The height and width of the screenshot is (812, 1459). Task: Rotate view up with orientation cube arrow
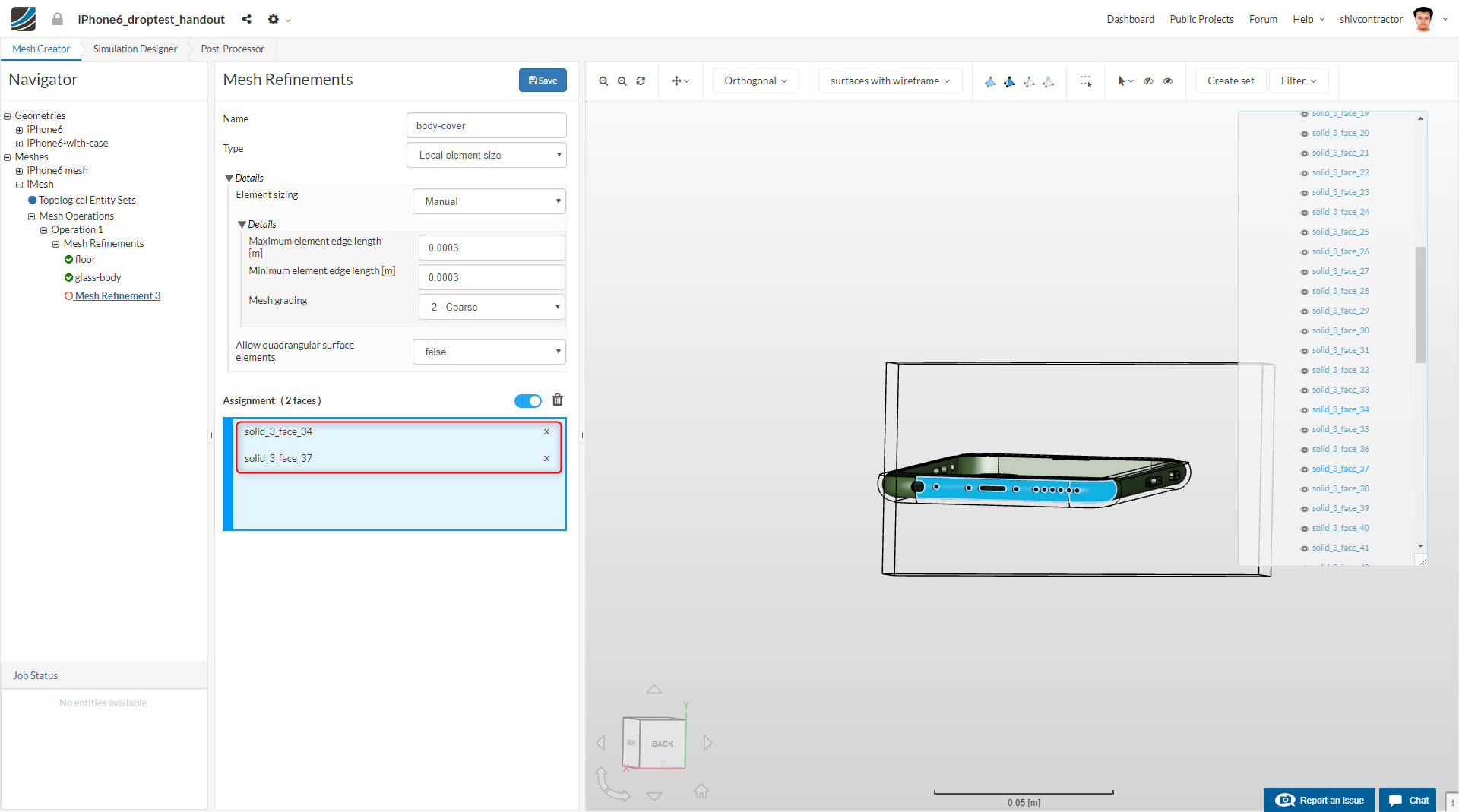pyautogui.click(x=654, y=690)
